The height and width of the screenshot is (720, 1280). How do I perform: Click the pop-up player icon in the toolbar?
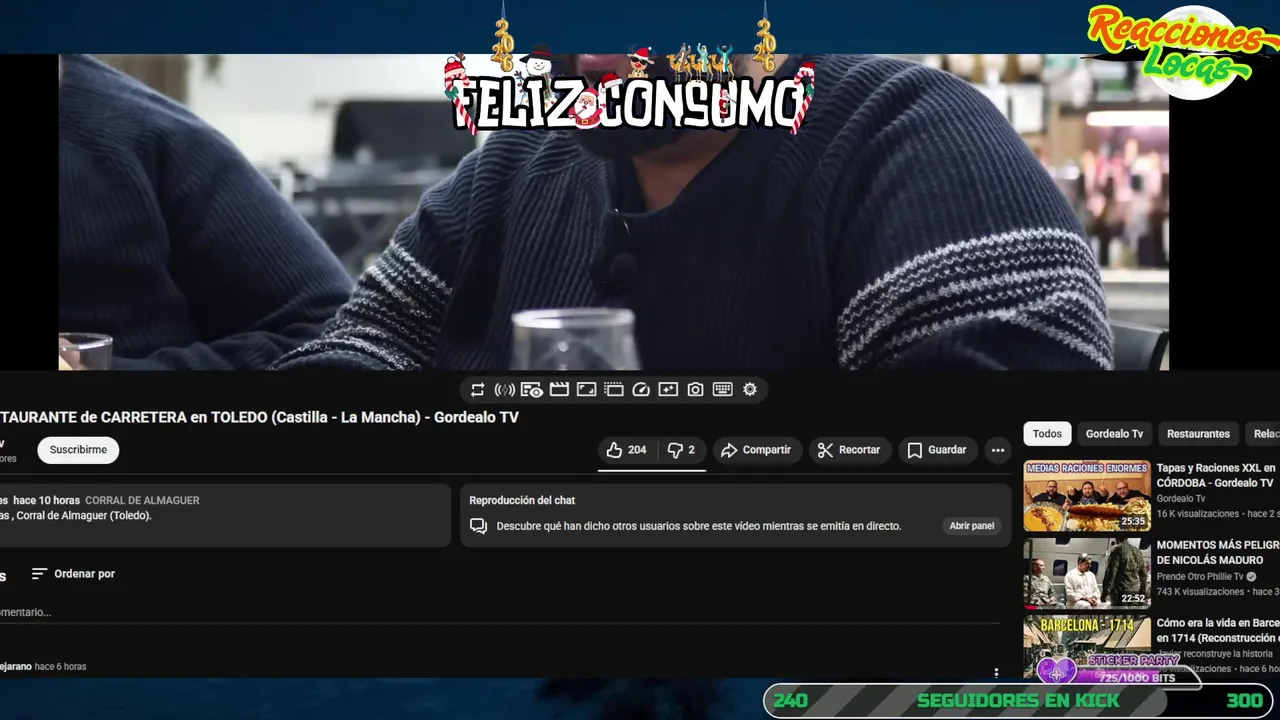click(613, 390)
